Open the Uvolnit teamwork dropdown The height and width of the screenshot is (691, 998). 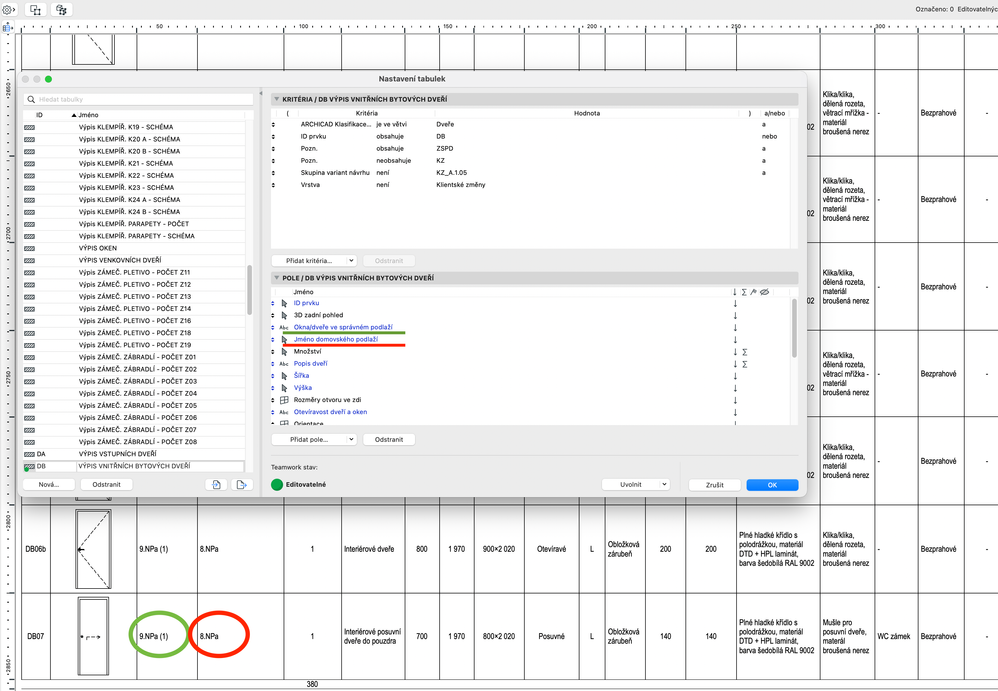pos(636,485)
